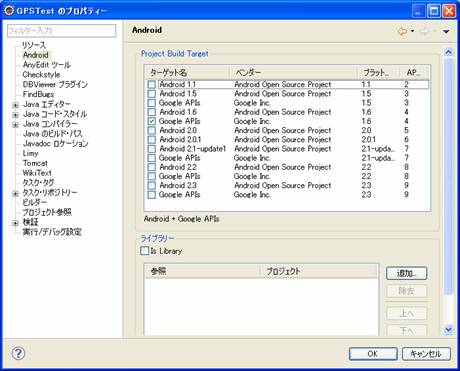
Task: Uncheck the Google APIs 1.6 checkbox
Action: (x=152, y=121)
